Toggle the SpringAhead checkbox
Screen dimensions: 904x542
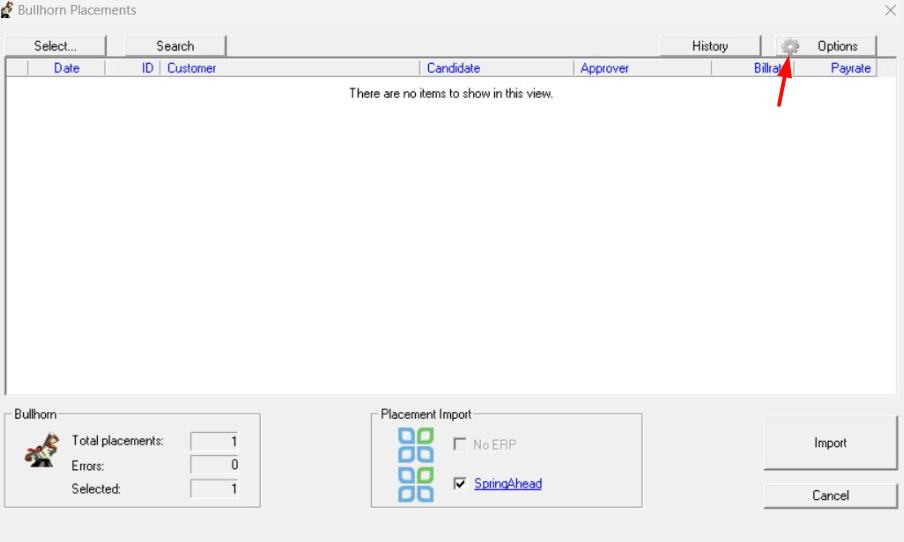(460, 484)
